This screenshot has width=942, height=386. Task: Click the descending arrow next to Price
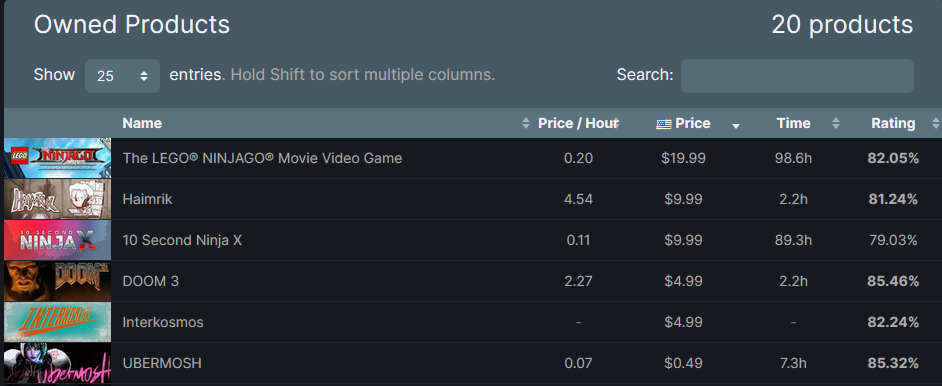point(736,125)
